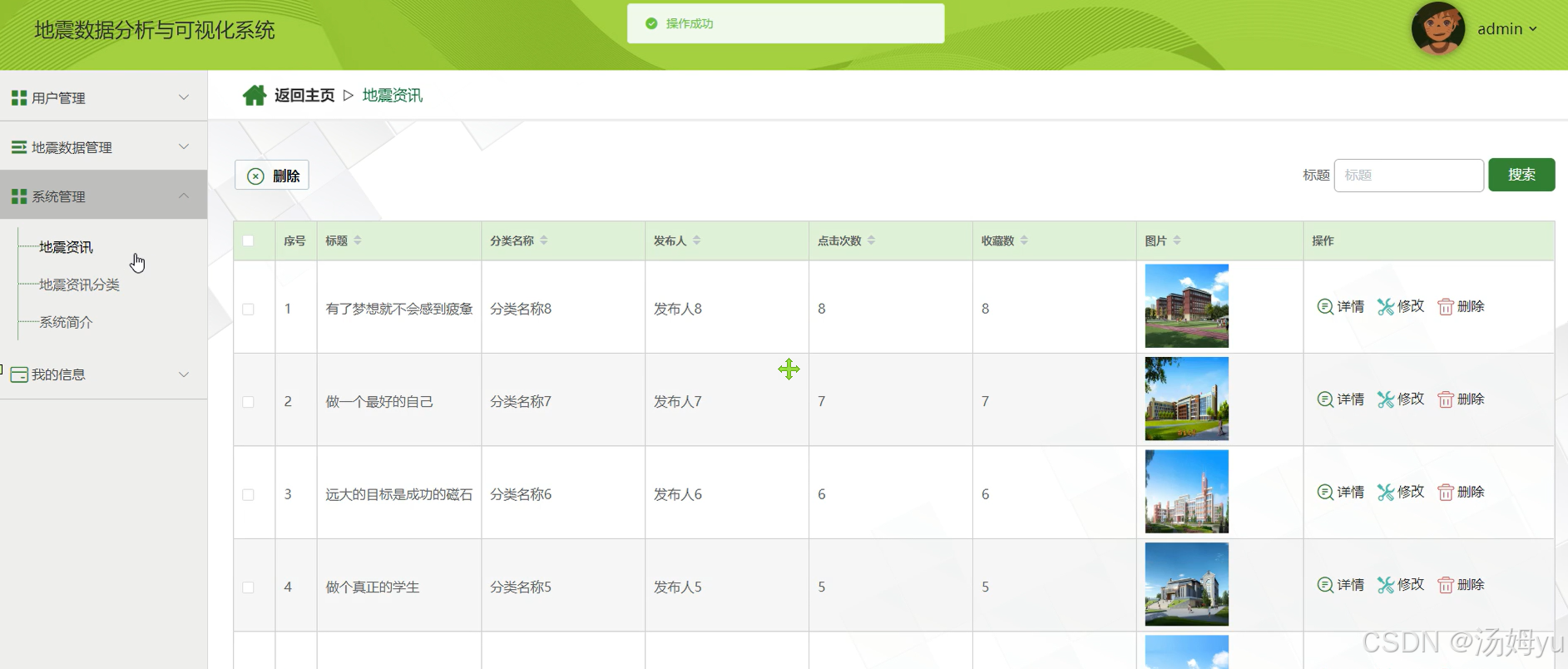Expand 用户管理 with its chevron arrow
This screenshot has height=669, width=1568.
(184, 97)
